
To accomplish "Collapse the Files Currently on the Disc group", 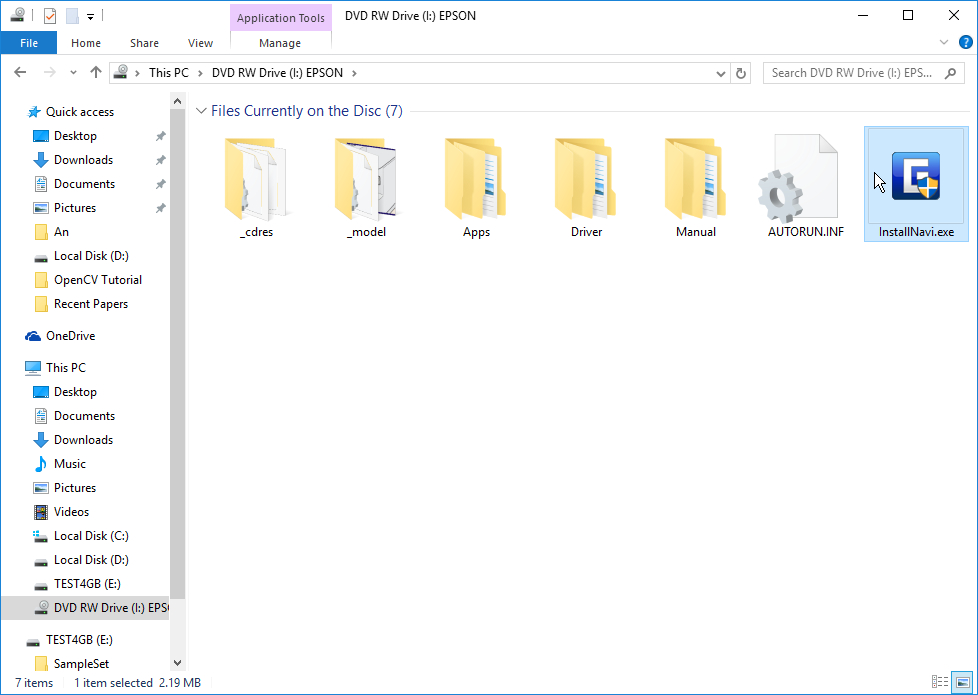I will 201,111.
